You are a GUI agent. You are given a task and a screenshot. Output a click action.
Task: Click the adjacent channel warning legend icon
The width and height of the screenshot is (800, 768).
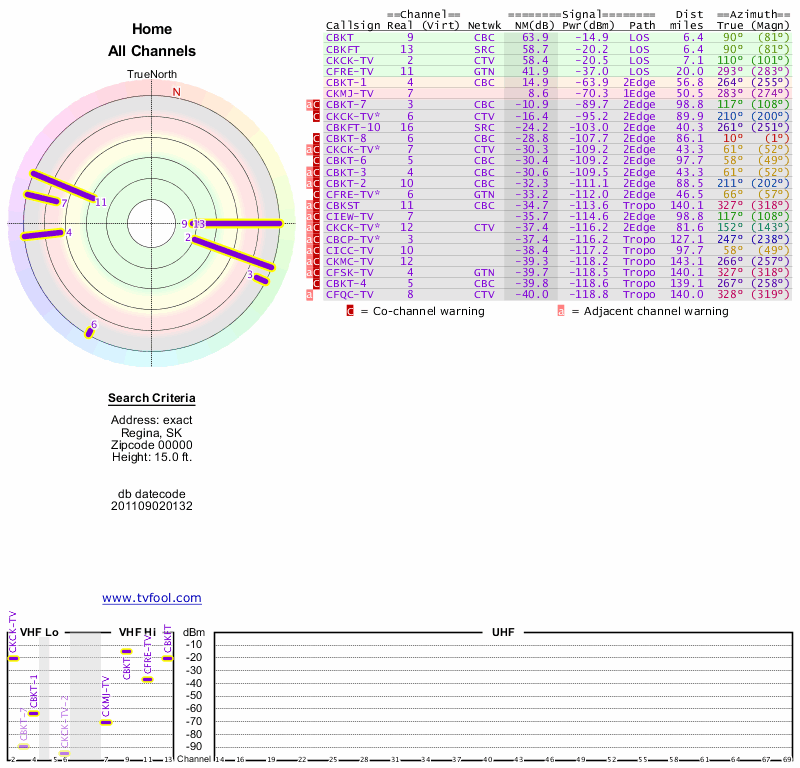pos(561,311)
